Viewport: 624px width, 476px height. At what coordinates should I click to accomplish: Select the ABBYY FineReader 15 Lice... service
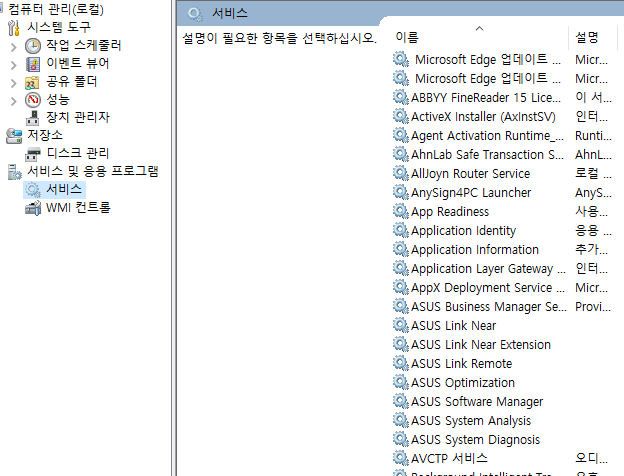(x=486, y=98)
